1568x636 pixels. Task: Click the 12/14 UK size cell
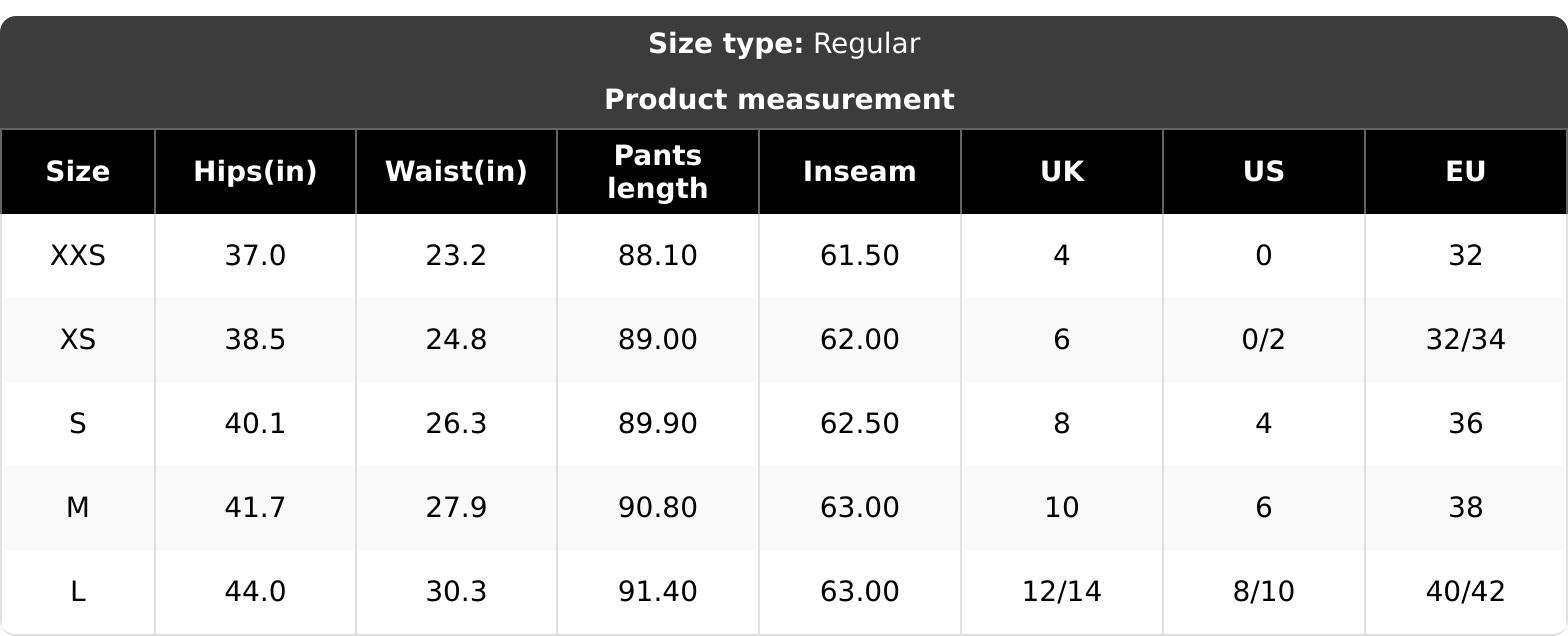(1062, 592)
